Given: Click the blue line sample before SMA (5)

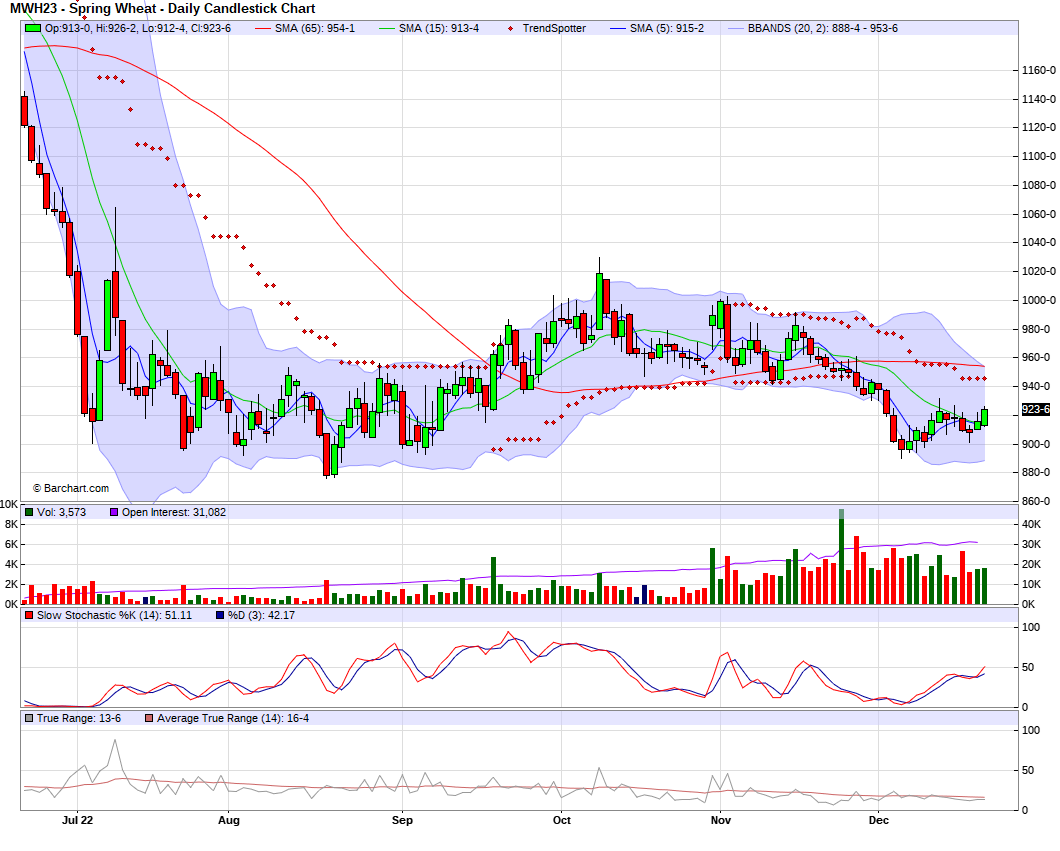Looking at the screenshot, I should tap(617, 28).
